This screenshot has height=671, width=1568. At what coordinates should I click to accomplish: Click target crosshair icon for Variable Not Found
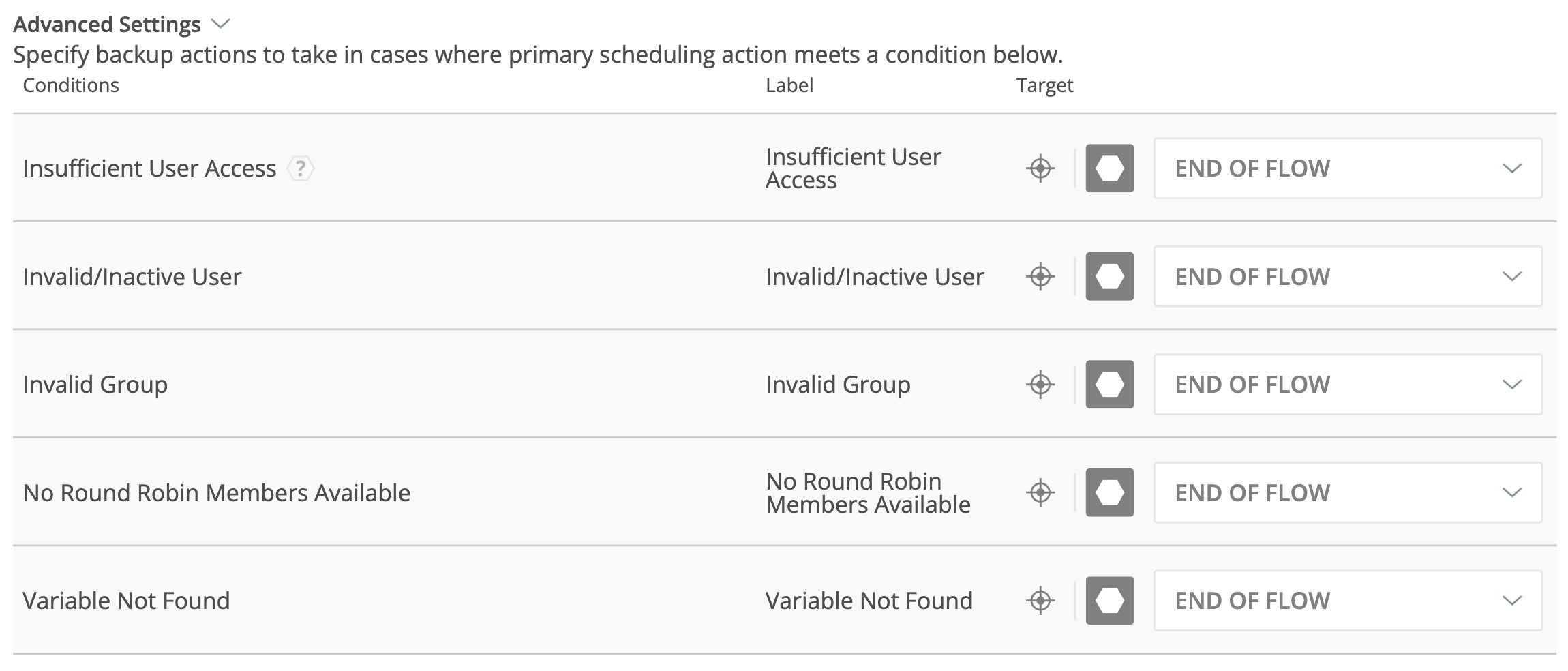click(1040, 601)
